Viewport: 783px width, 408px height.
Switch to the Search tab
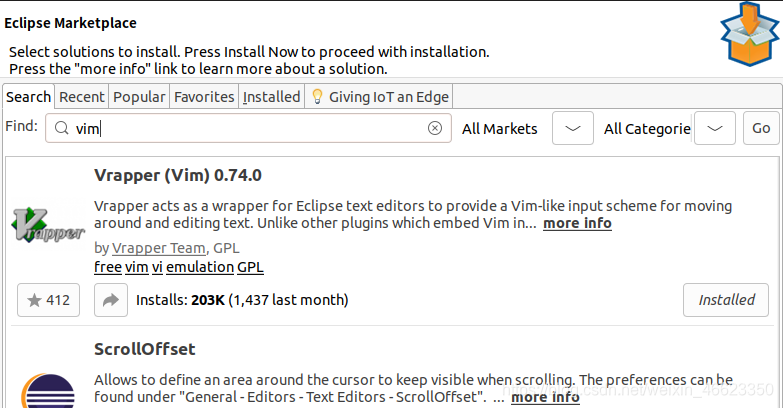(28, 96)
